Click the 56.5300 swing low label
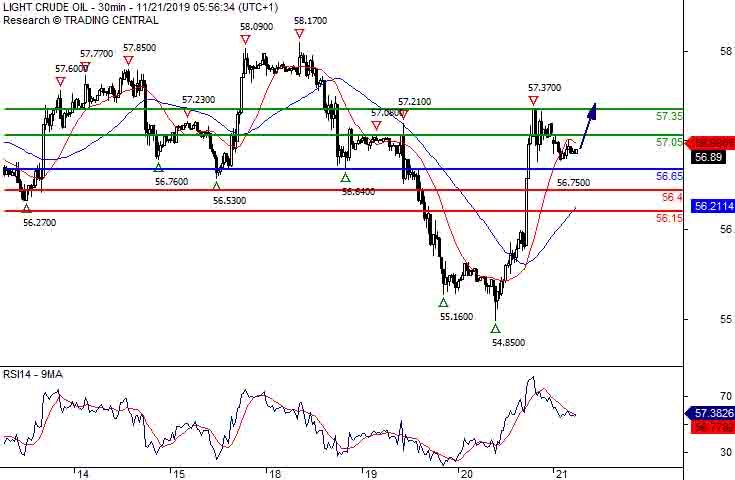Image resolution: width=735 pixels, height=480 pixels. (x=230, y=201)
